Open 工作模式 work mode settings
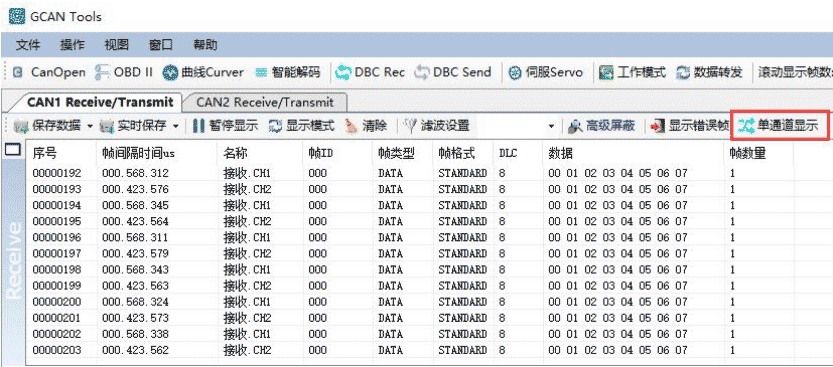This screenshot has width=833, height=367. pos(632,72)
